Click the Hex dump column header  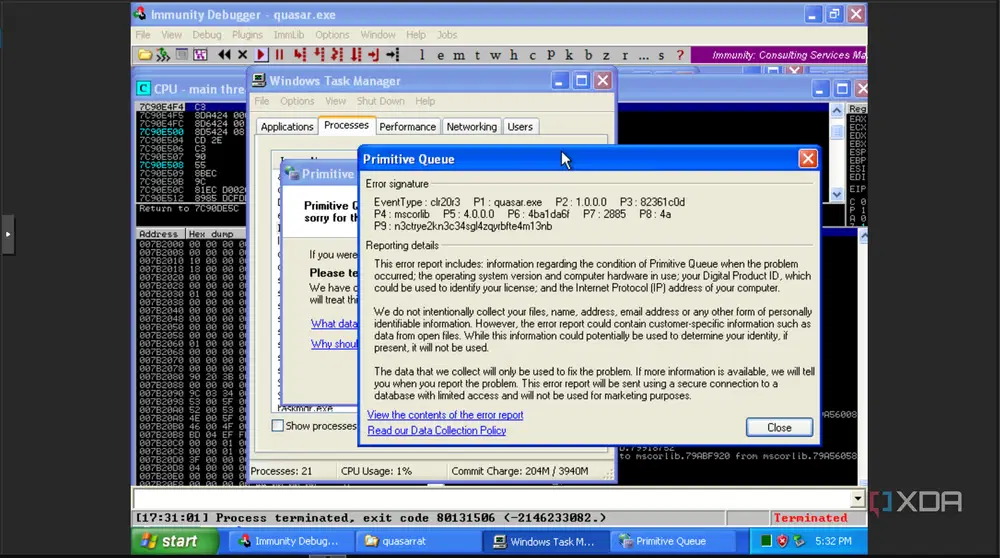coord(215,234)
